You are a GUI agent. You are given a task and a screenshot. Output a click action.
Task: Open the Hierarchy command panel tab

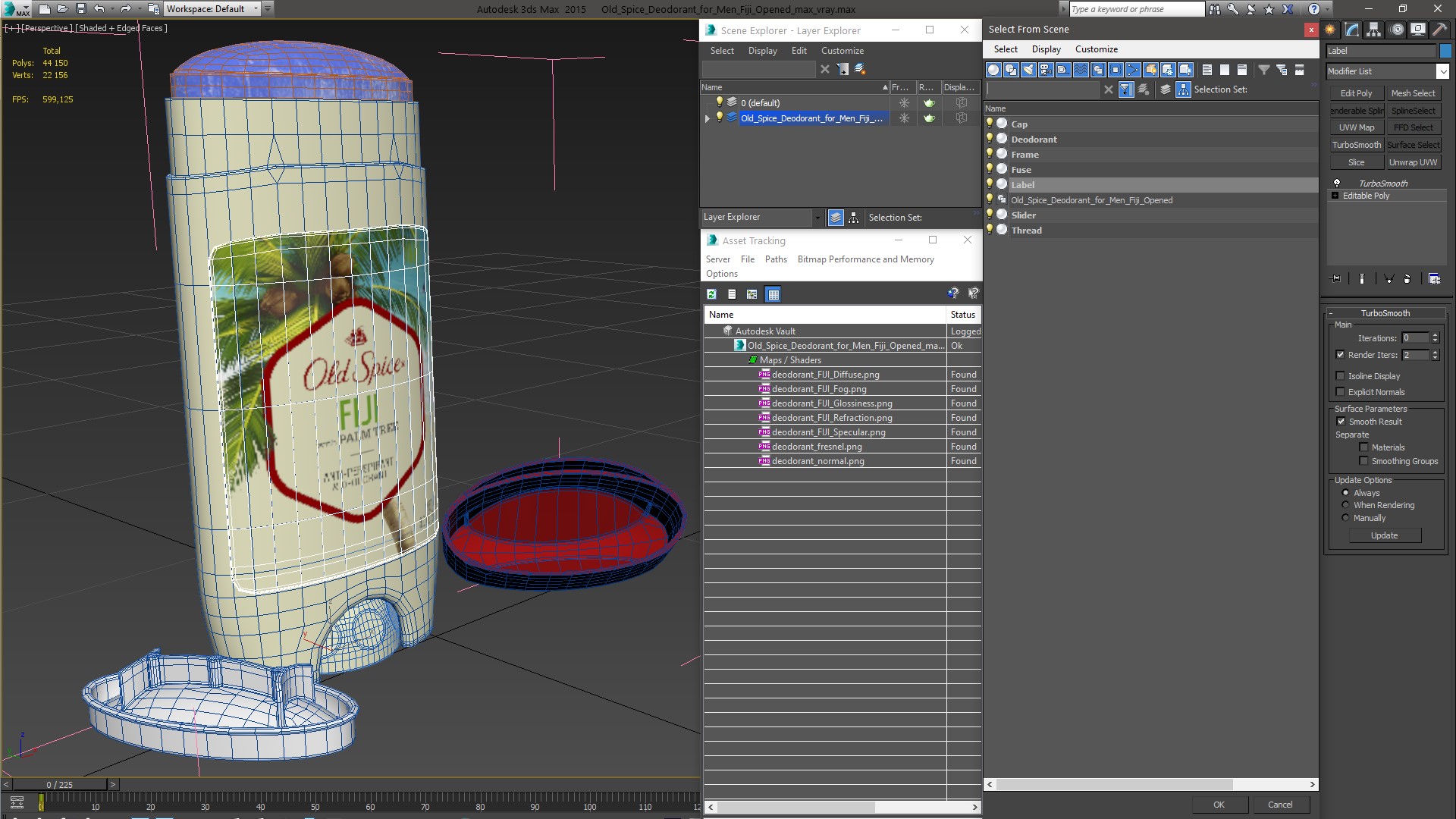coord(1373,30)
